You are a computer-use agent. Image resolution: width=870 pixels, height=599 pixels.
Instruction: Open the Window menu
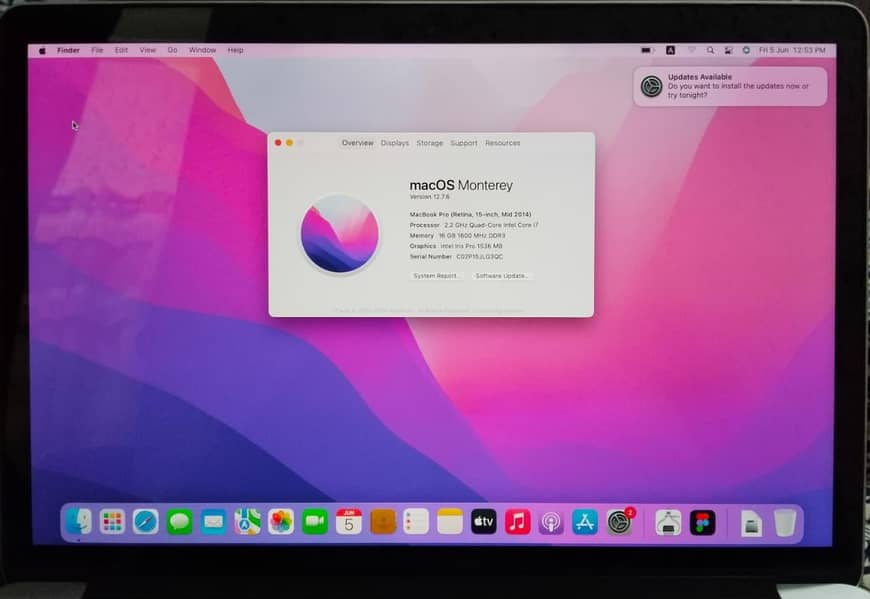(203, 50)
